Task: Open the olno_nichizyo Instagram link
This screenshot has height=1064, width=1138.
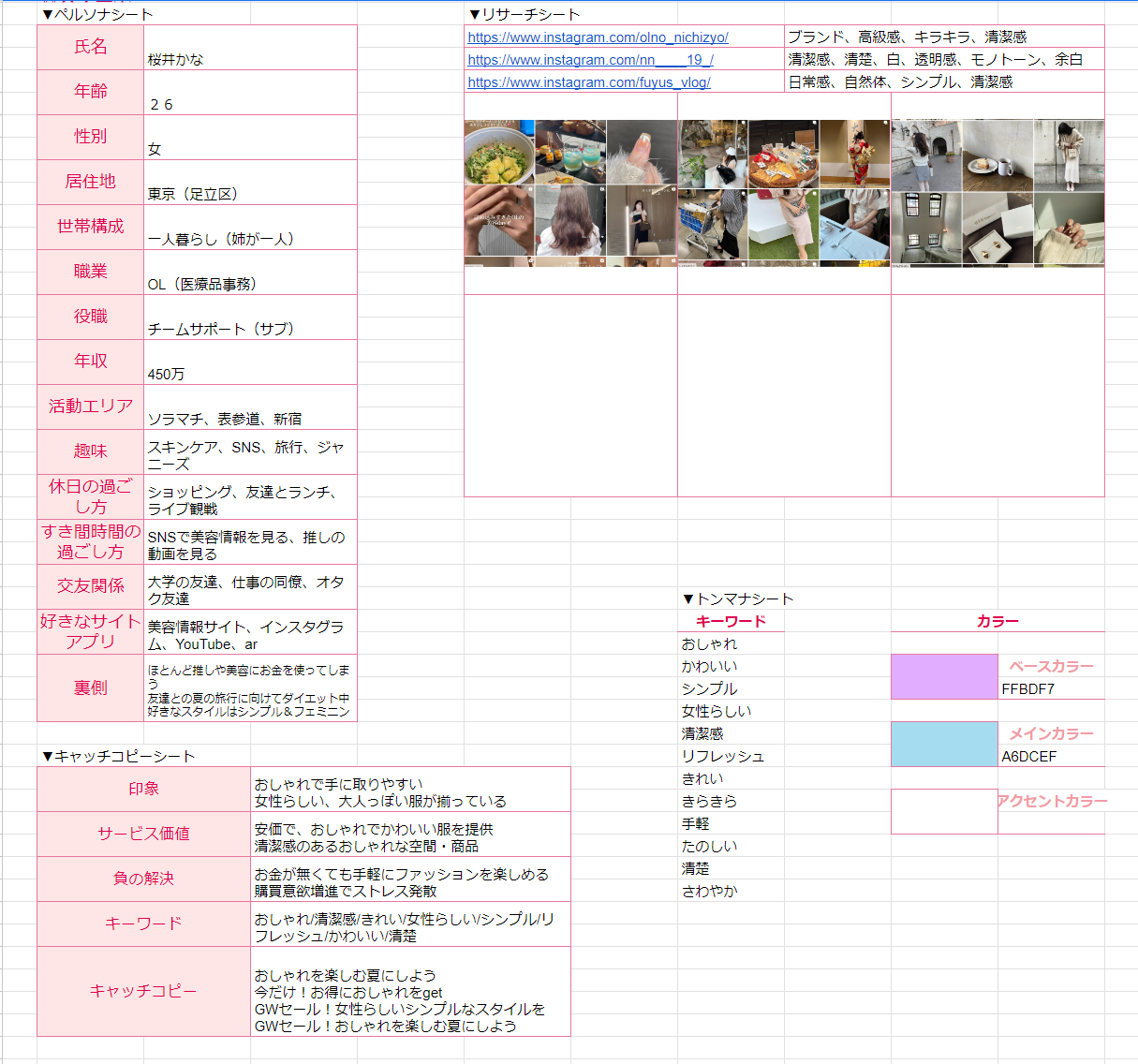Action: [598, 37]
